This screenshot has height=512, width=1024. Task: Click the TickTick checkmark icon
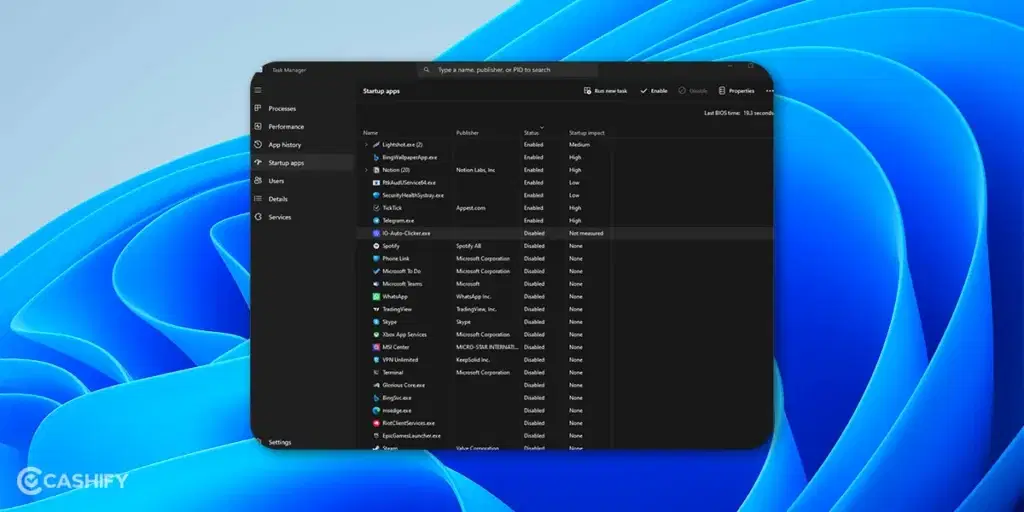376,208
